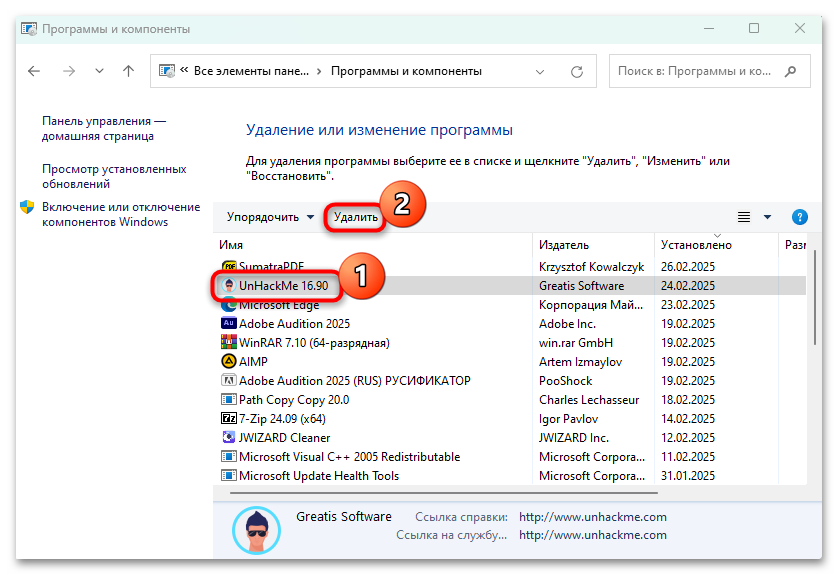Screen dimensions: 838x575
Task: Select the AIMP entry name
Action: point(253,361)
